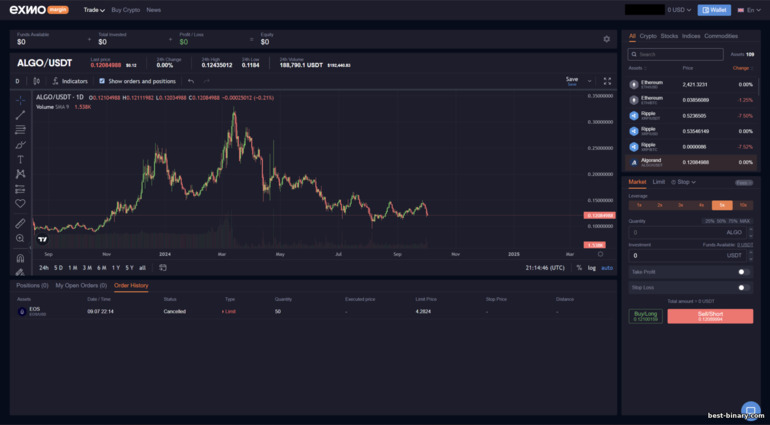Open the chart patterns tool

20,174
